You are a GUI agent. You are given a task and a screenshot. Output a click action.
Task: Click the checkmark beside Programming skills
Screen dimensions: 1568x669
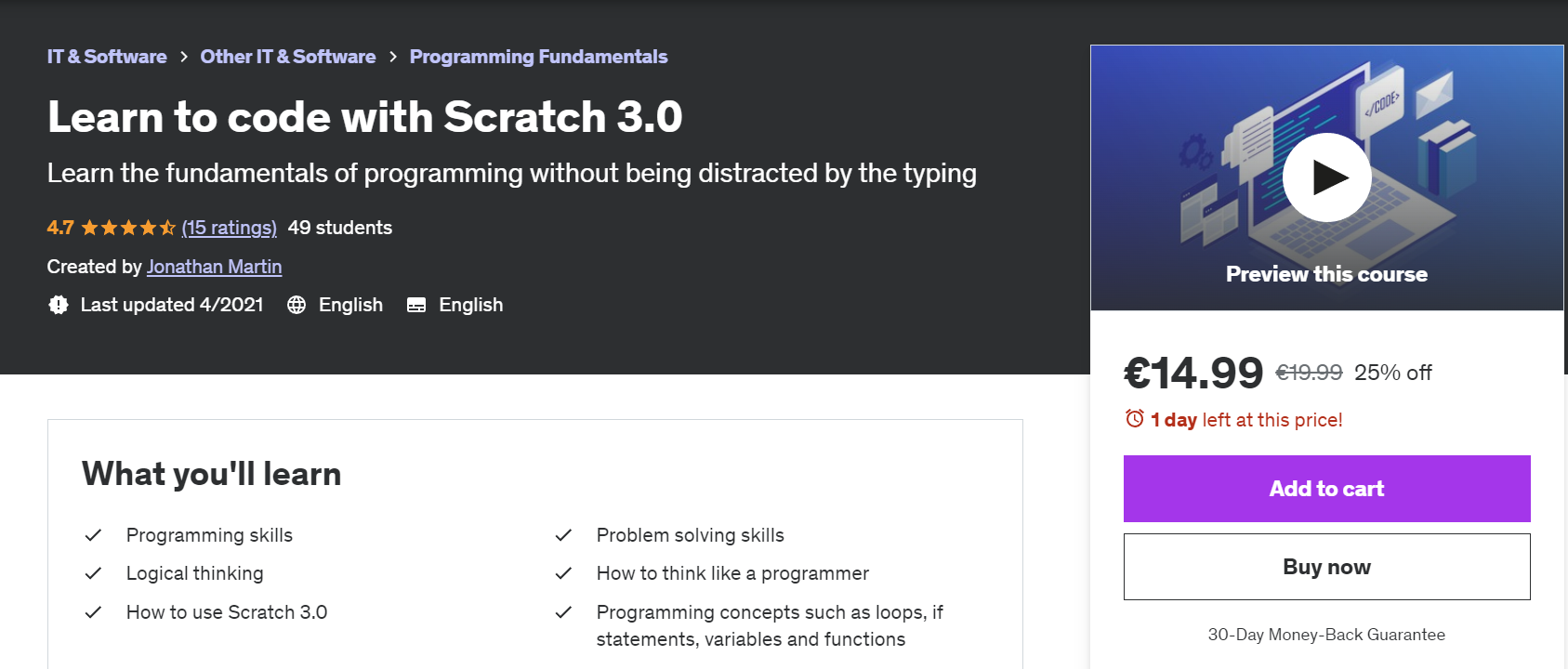coord(93,535)
